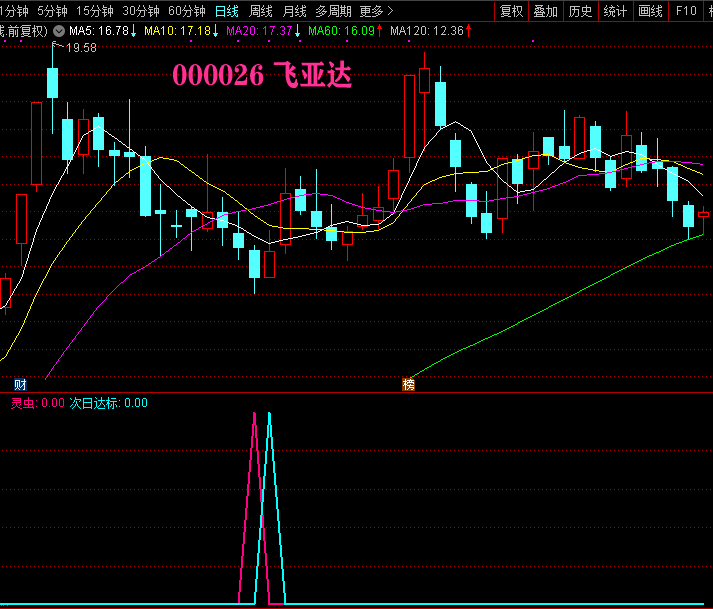Screen dimensions: 713x609
Task: Expand the 更多 periods menu
Action: (x=377, y=11)
